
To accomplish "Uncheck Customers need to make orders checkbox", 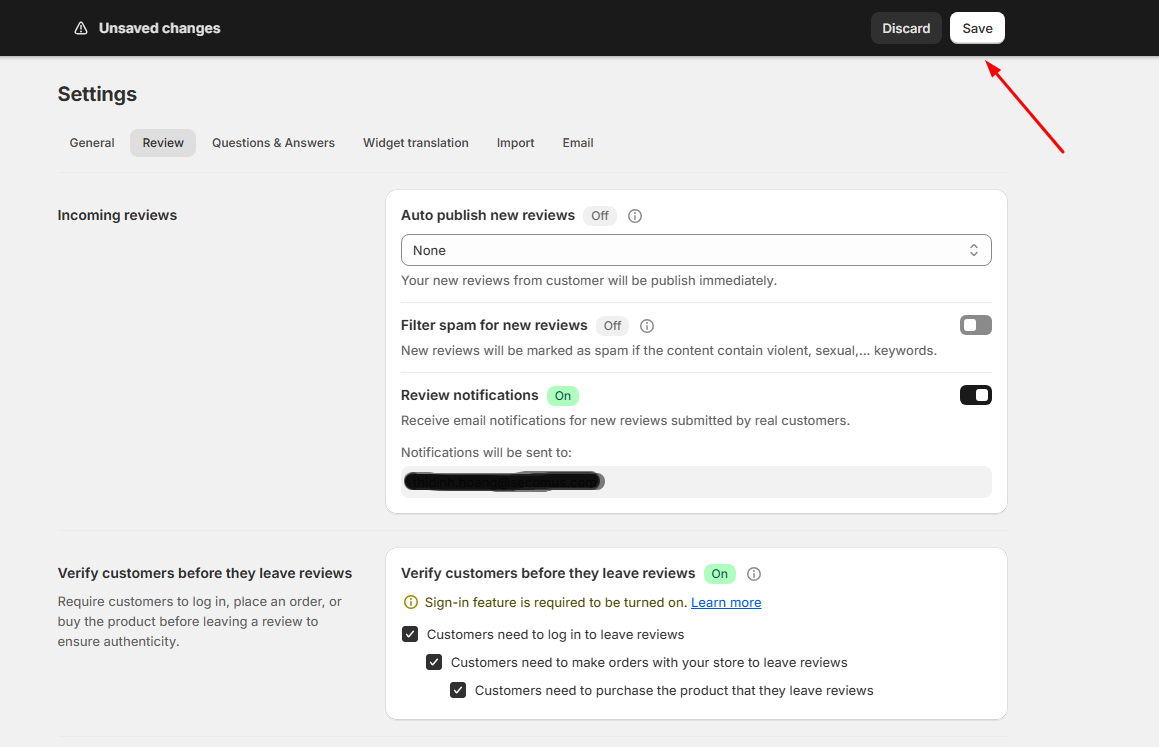I will coord(434,662).
